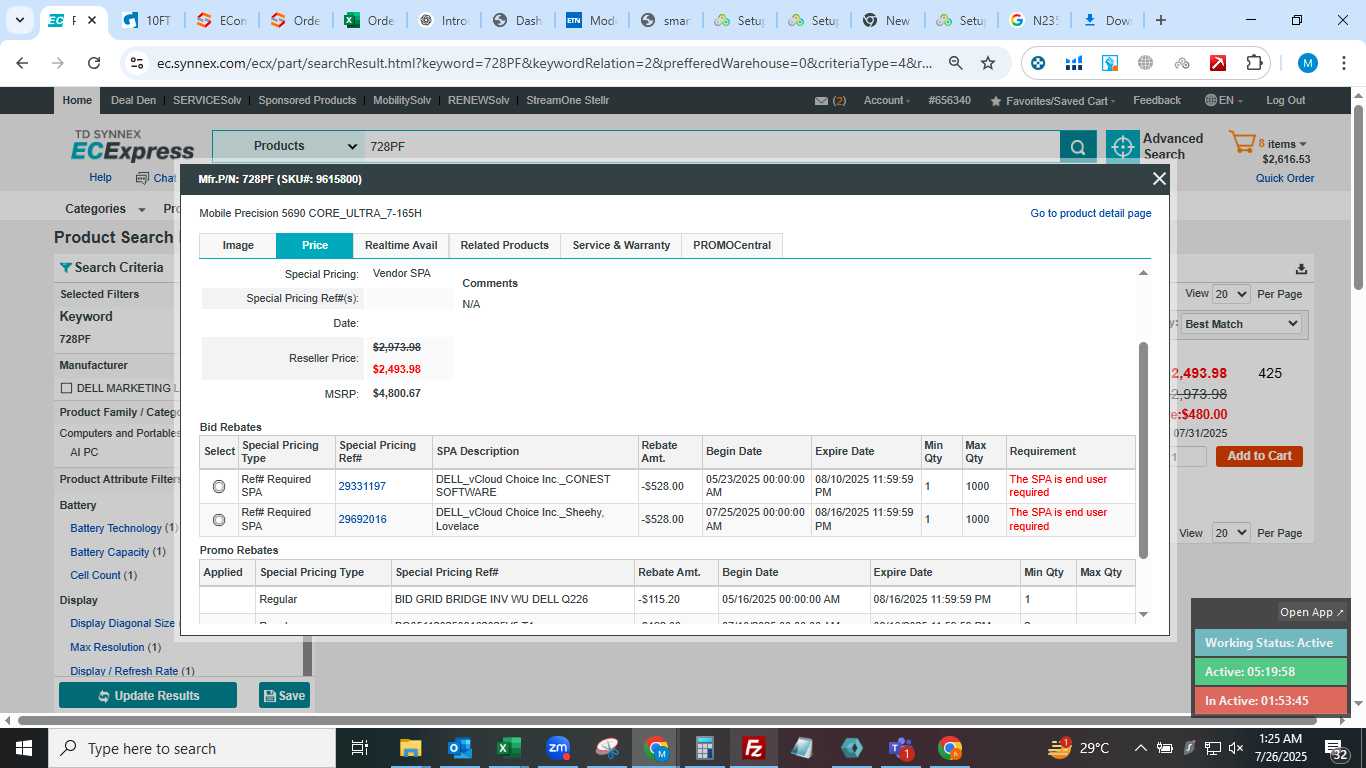Check the DELL MARKETING manufacturer checkbox
Image resolution: width=1366 pixels, height=768 pixels.
pyautogui.click(x=66, y=388)
